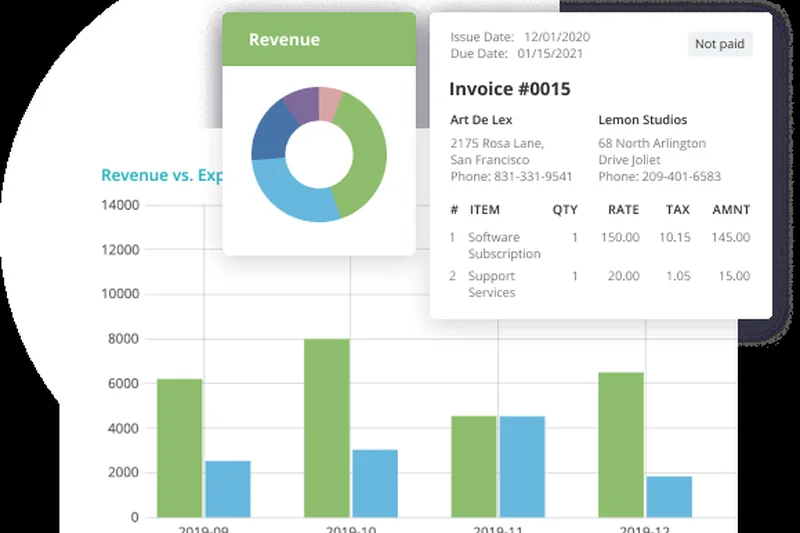The width and height of the screenshot is (800, 533).
Task: Click the Invoice #0015 heading
Action: click(x=509, y=89)
